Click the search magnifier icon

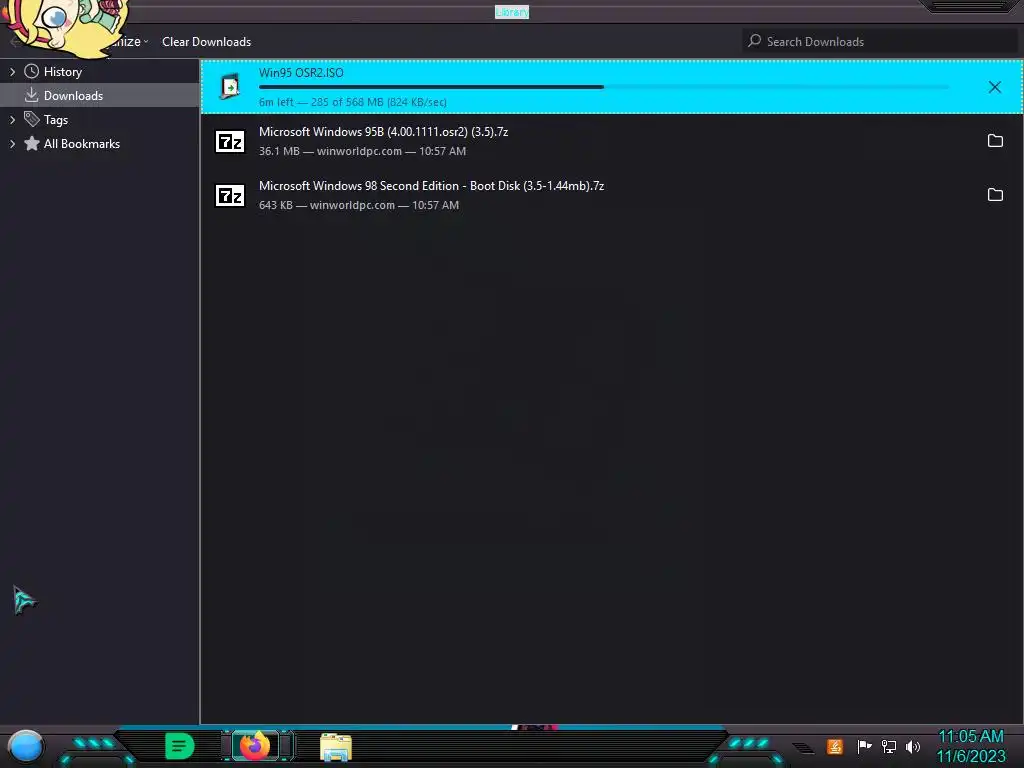click(755, 40)
